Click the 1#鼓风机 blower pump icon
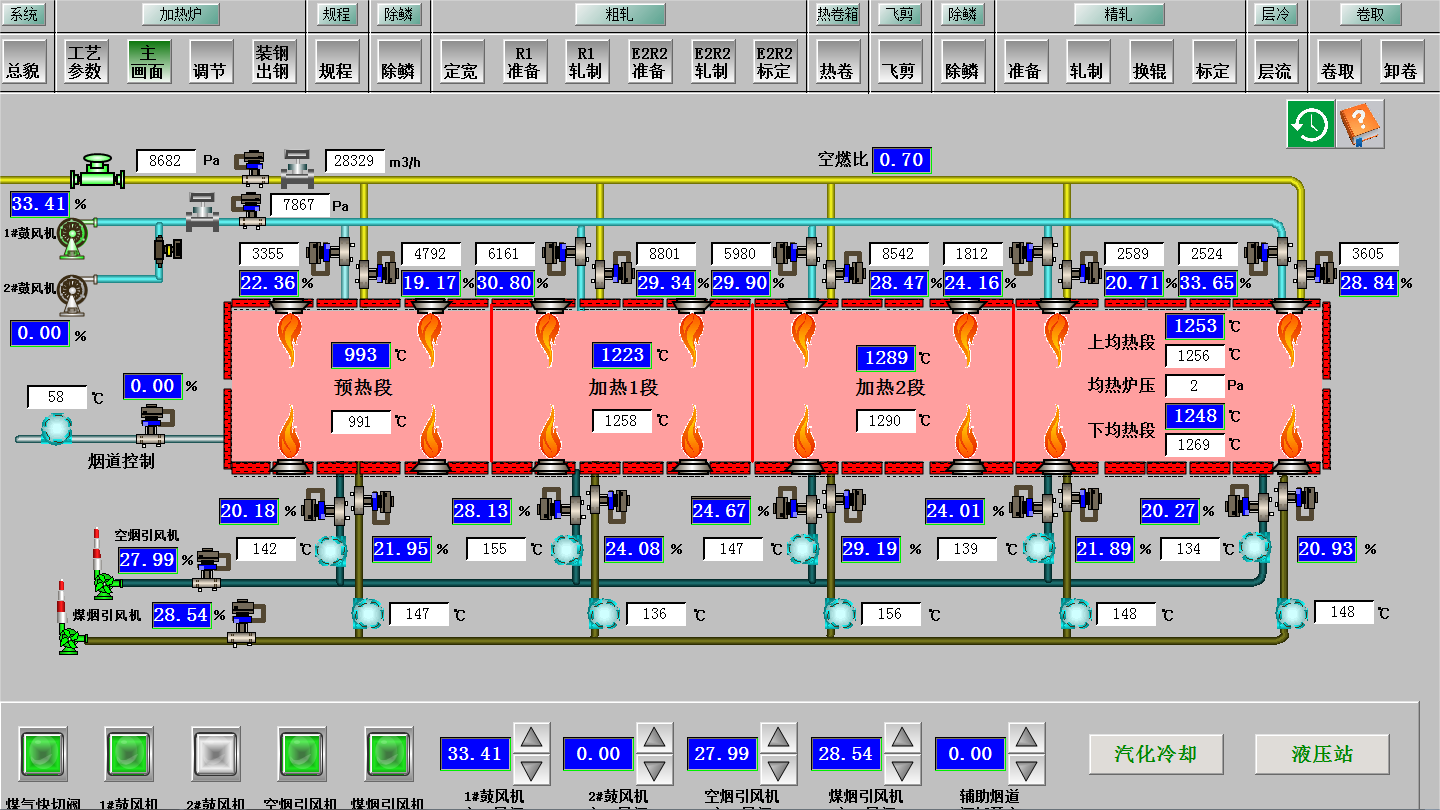Screen dimensions: 1440x810 (72, 235)
